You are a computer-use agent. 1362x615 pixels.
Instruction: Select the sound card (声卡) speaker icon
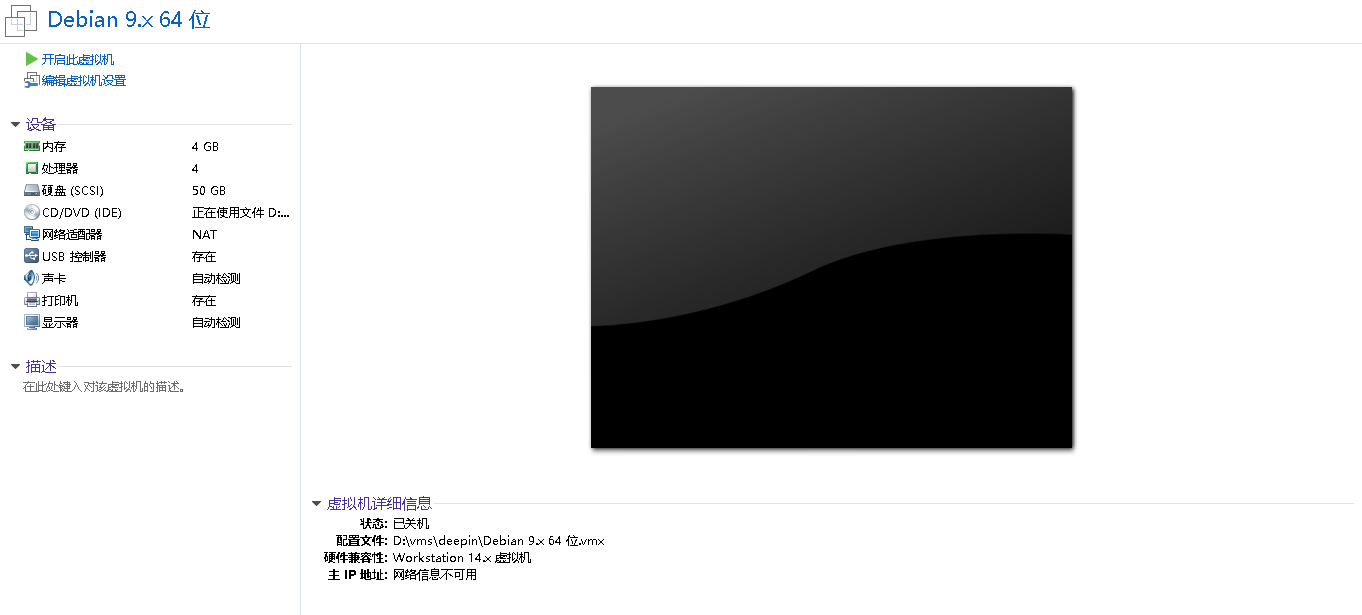(32, 278)
